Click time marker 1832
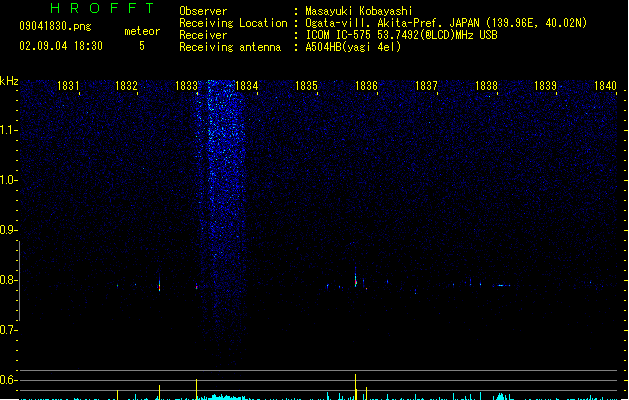629x400 pixels. tap(126, 86)
